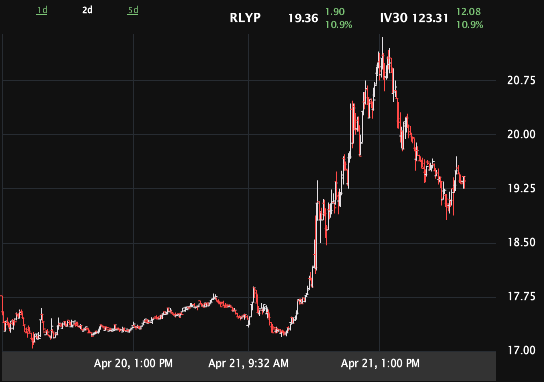The width and height of the screenshot is (544, 382).
Task: Switch chart to 1d range
Action: [x=42, y=10]
